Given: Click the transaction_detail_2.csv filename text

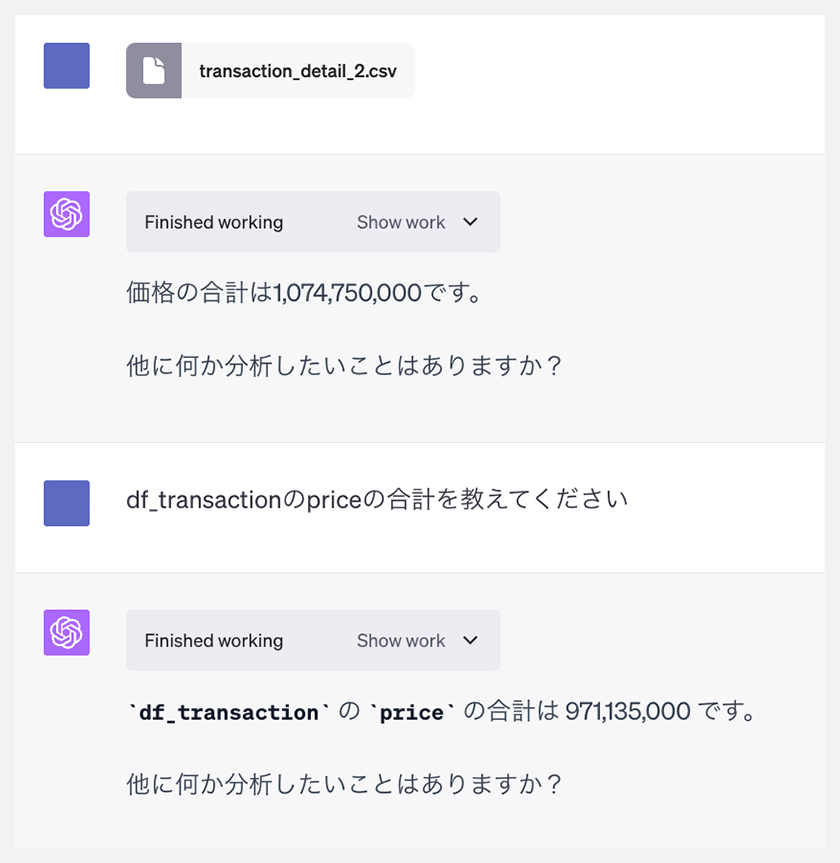Looking at the screenshot, I should 298,71.
